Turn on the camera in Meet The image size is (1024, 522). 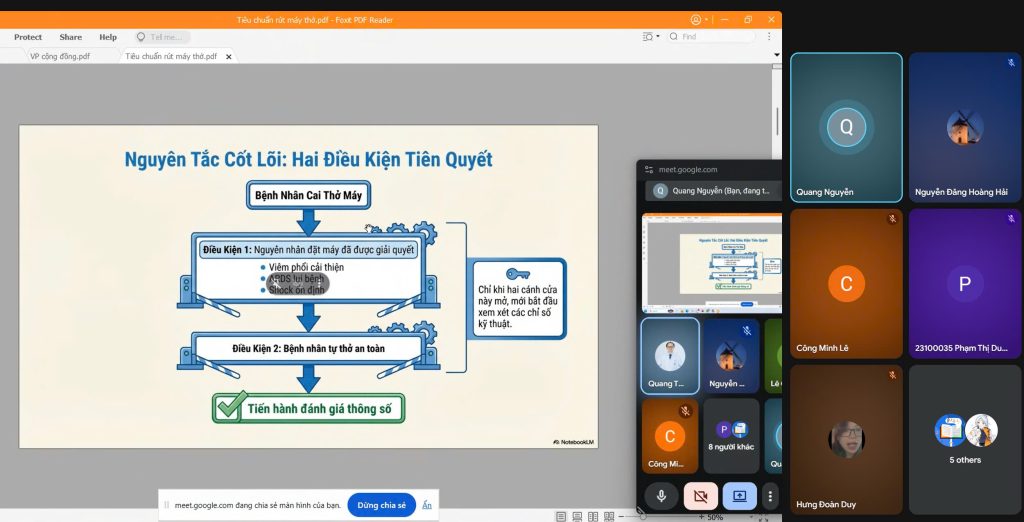coord(700,495)
